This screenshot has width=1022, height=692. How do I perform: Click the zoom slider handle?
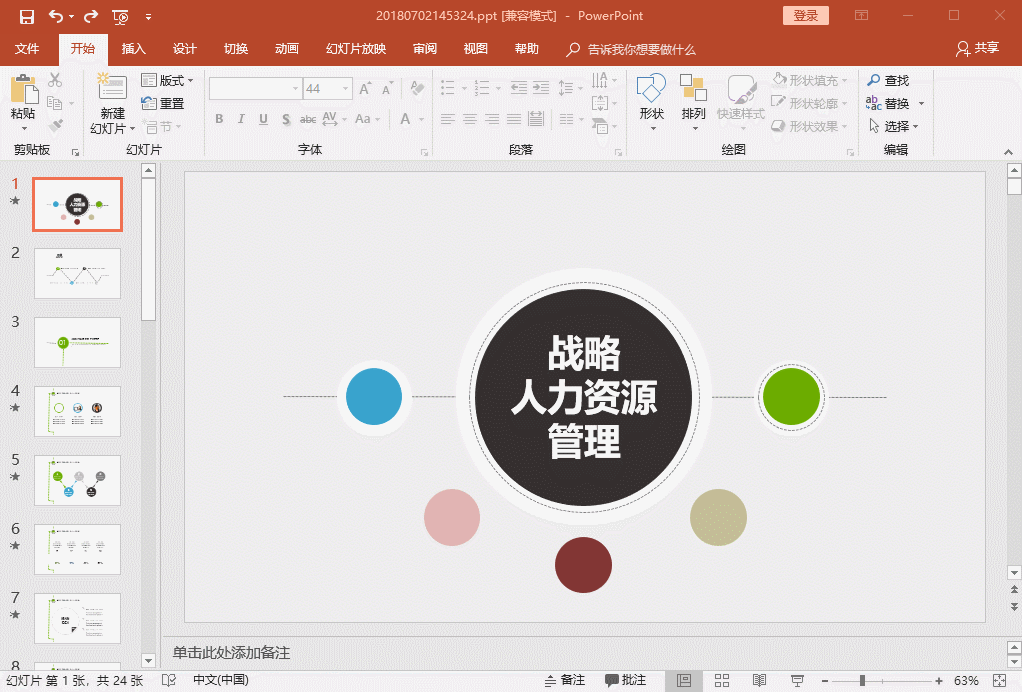[x=862, y=680]
